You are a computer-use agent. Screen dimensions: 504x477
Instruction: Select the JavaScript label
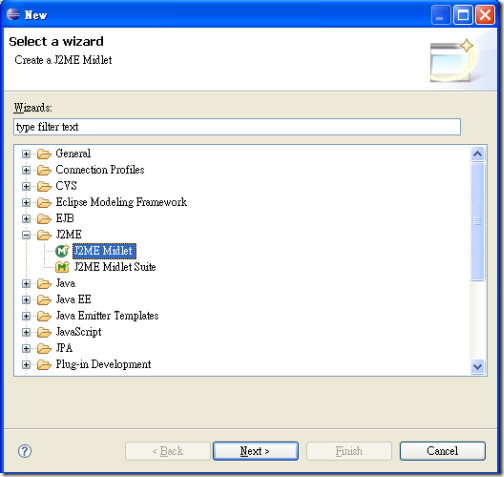(x=78, y=332)
